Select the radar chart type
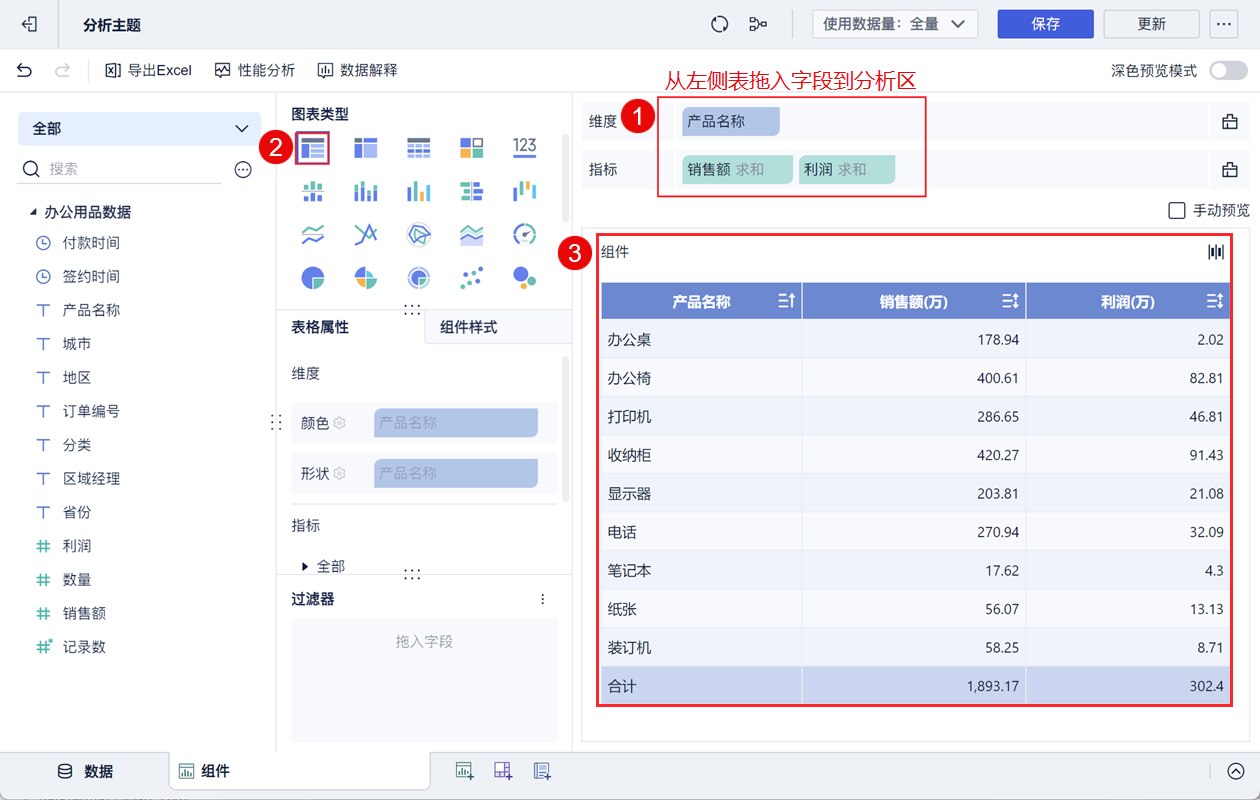Screen dimensions: 1260x800 tap(419, 234)
